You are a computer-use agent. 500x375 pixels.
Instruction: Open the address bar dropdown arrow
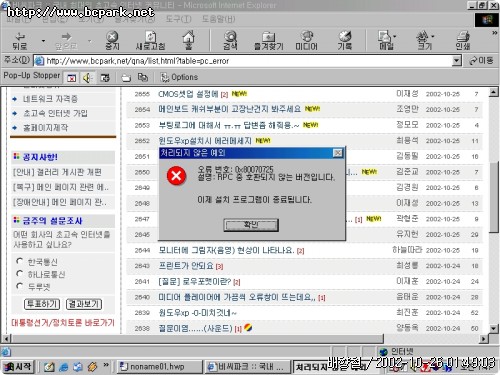point(457,61)
